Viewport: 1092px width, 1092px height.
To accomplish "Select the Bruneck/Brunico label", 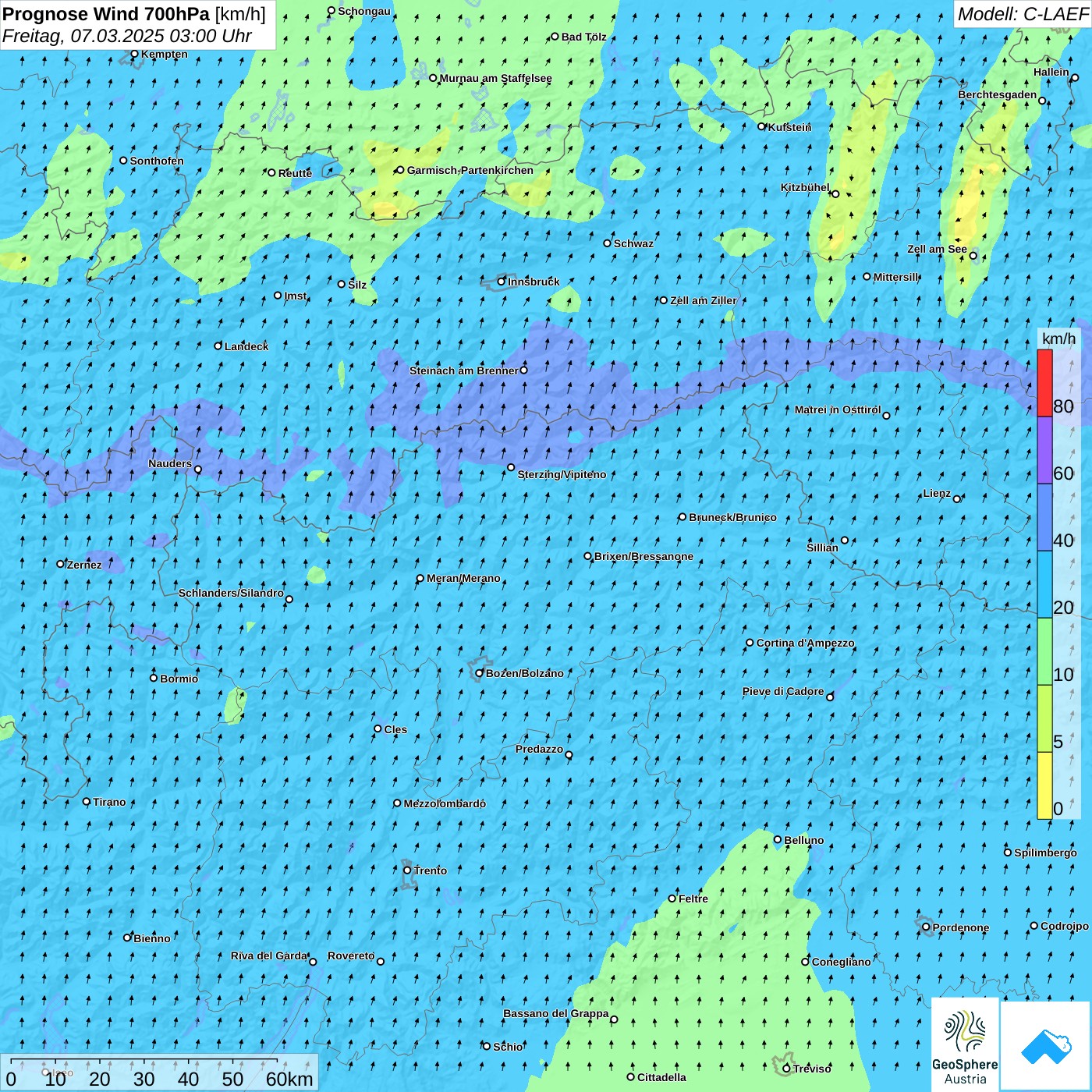I will tap(732, 517).
